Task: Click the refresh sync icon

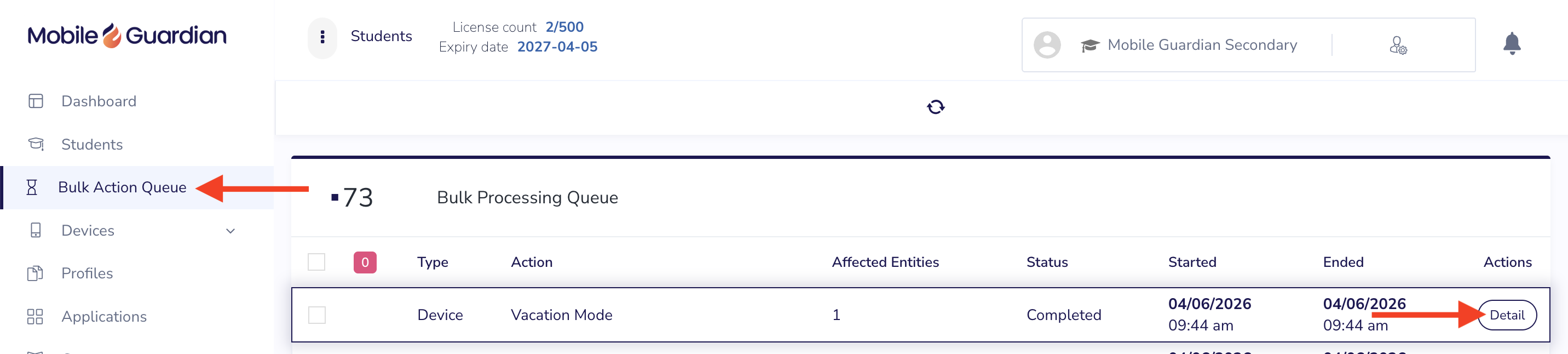Action: [936, 107]
